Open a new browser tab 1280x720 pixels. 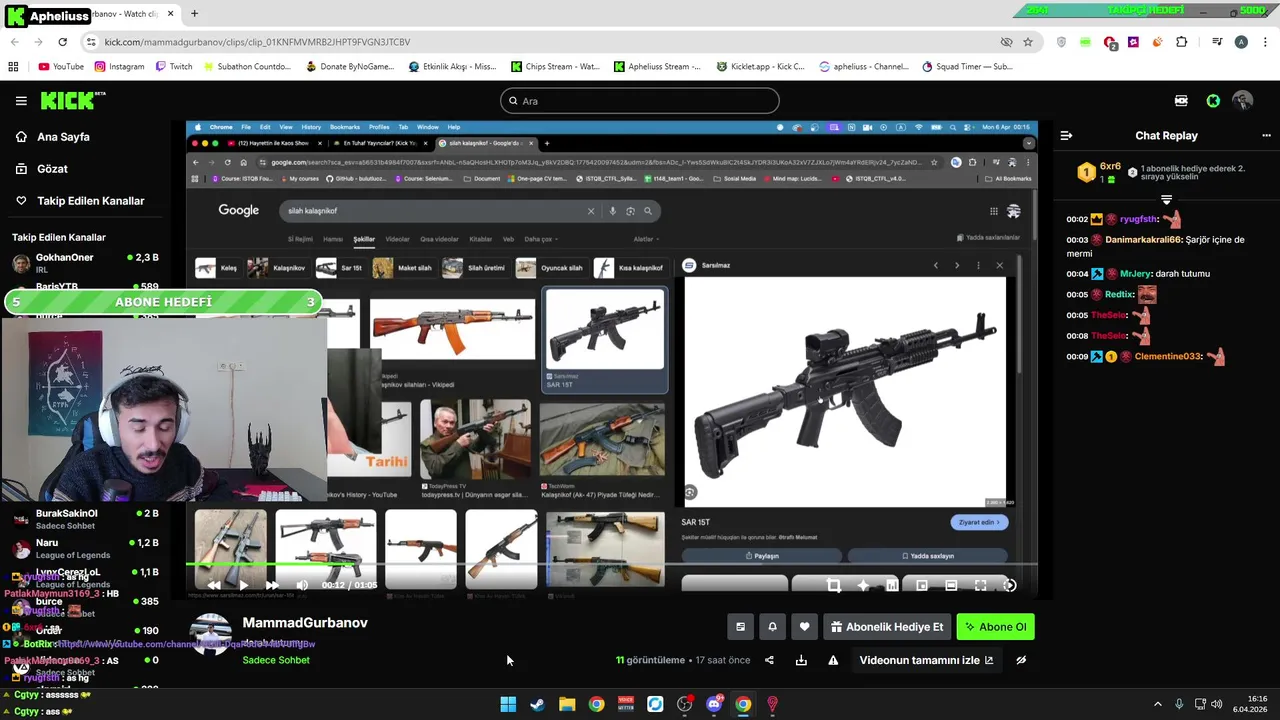[x=194, y=14]
